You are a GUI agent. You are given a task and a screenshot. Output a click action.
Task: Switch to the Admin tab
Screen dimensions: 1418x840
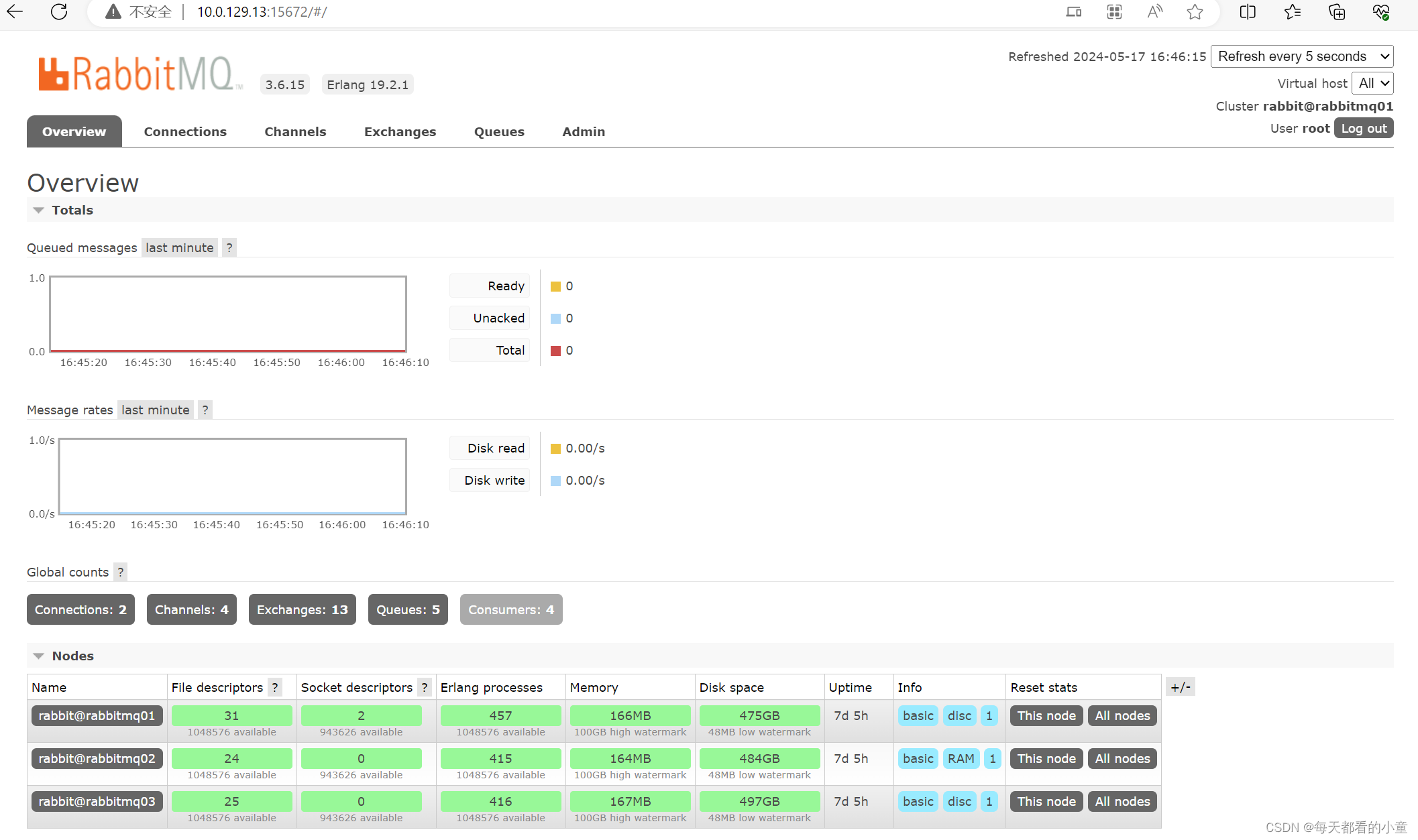click(x=583, y=131)
